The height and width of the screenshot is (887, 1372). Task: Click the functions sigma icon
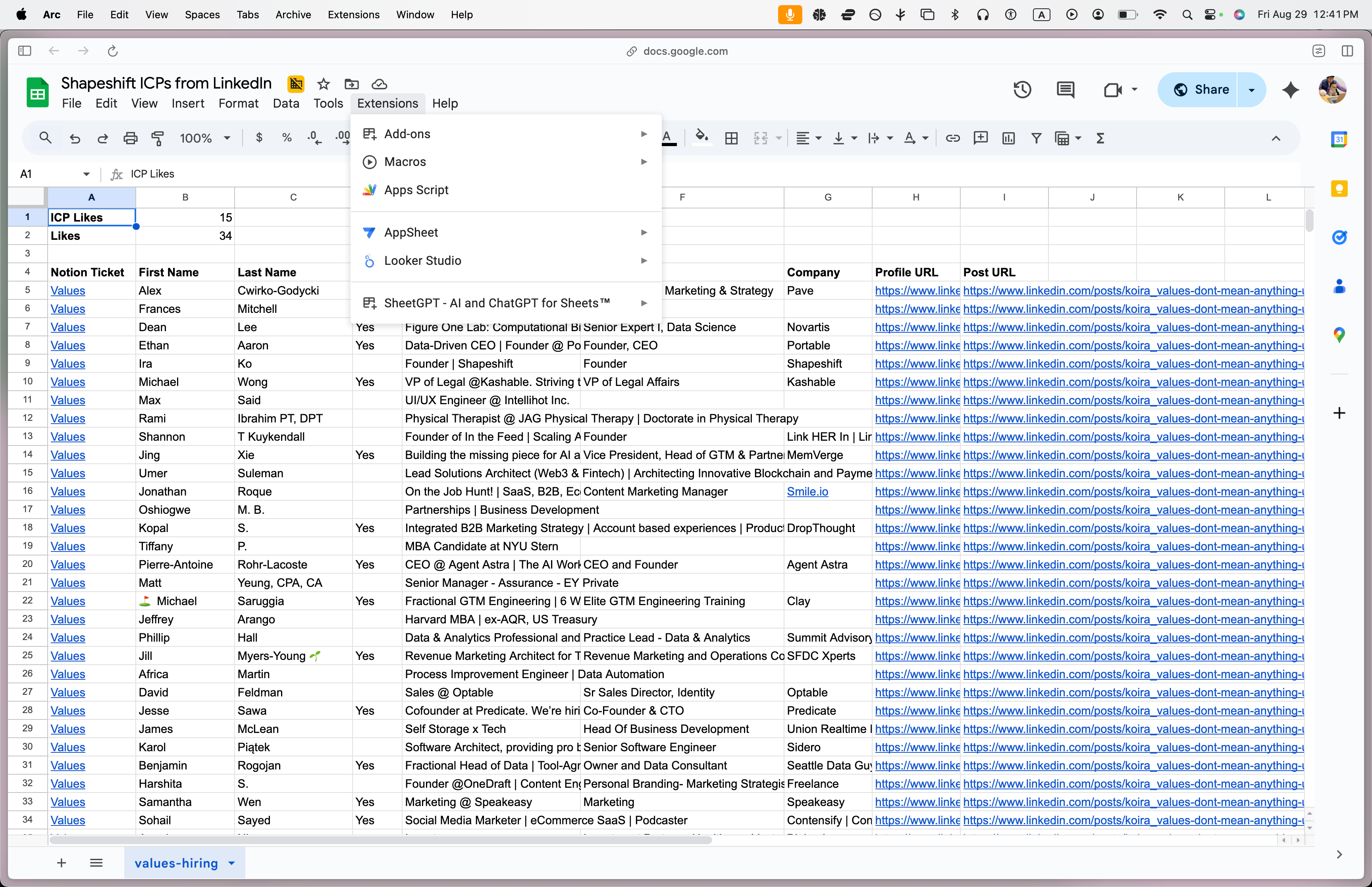(1100, 138)
